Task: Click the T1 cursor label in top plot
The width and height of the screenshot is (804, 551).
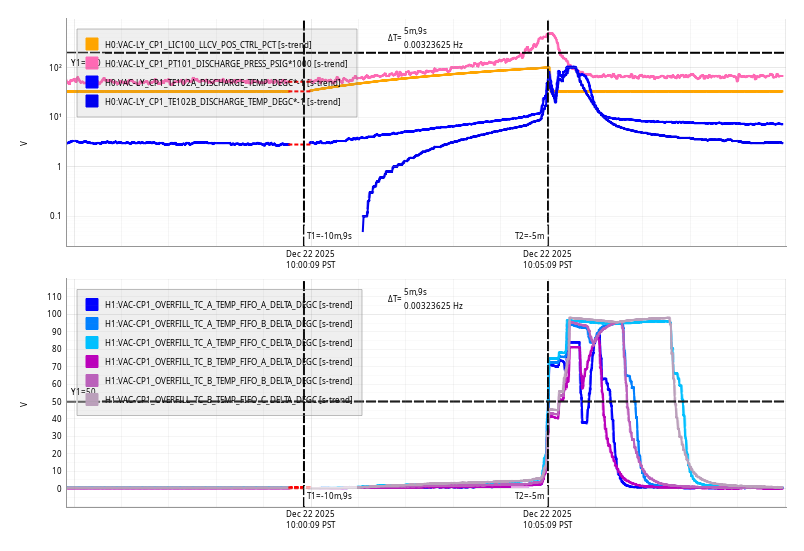Action: (329, 236)
